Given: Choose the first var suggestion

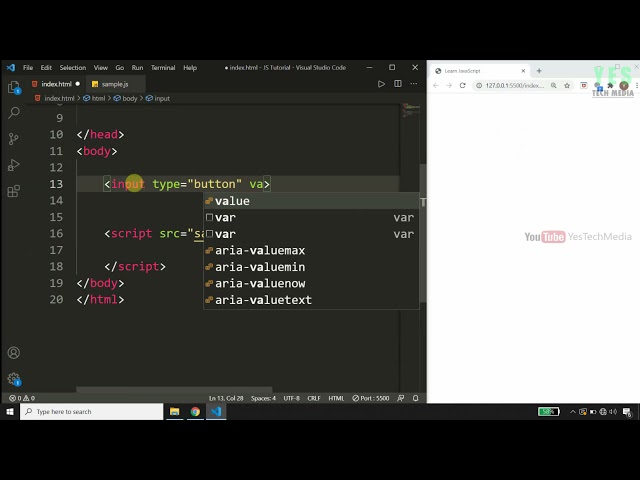Looking at the screenshot, I should [311, 218].
